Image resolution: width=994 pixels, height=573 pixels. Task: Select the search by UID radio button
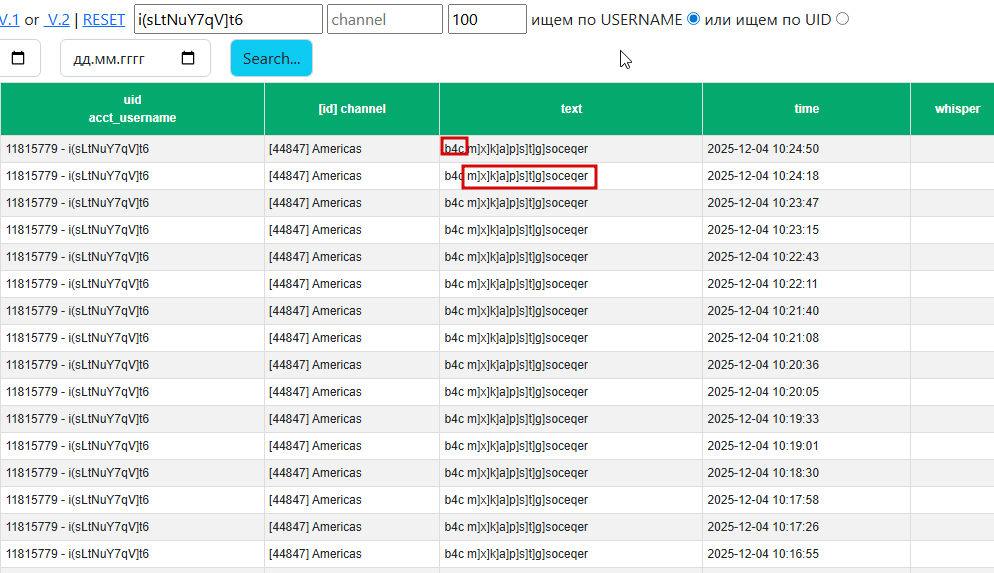pyautogui.click(x=842, y=19)
